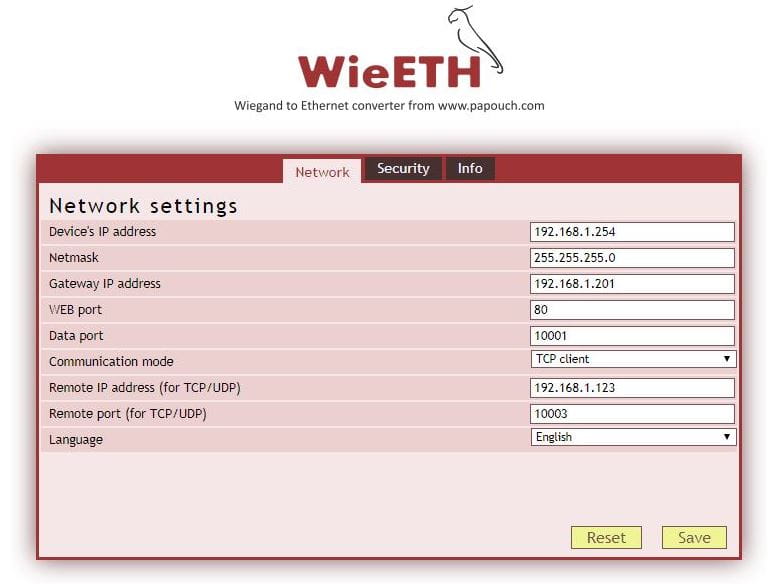Click the 'Netmask' label
The height and width of the screenshot is (584, 780).
[x=74, y=258]
